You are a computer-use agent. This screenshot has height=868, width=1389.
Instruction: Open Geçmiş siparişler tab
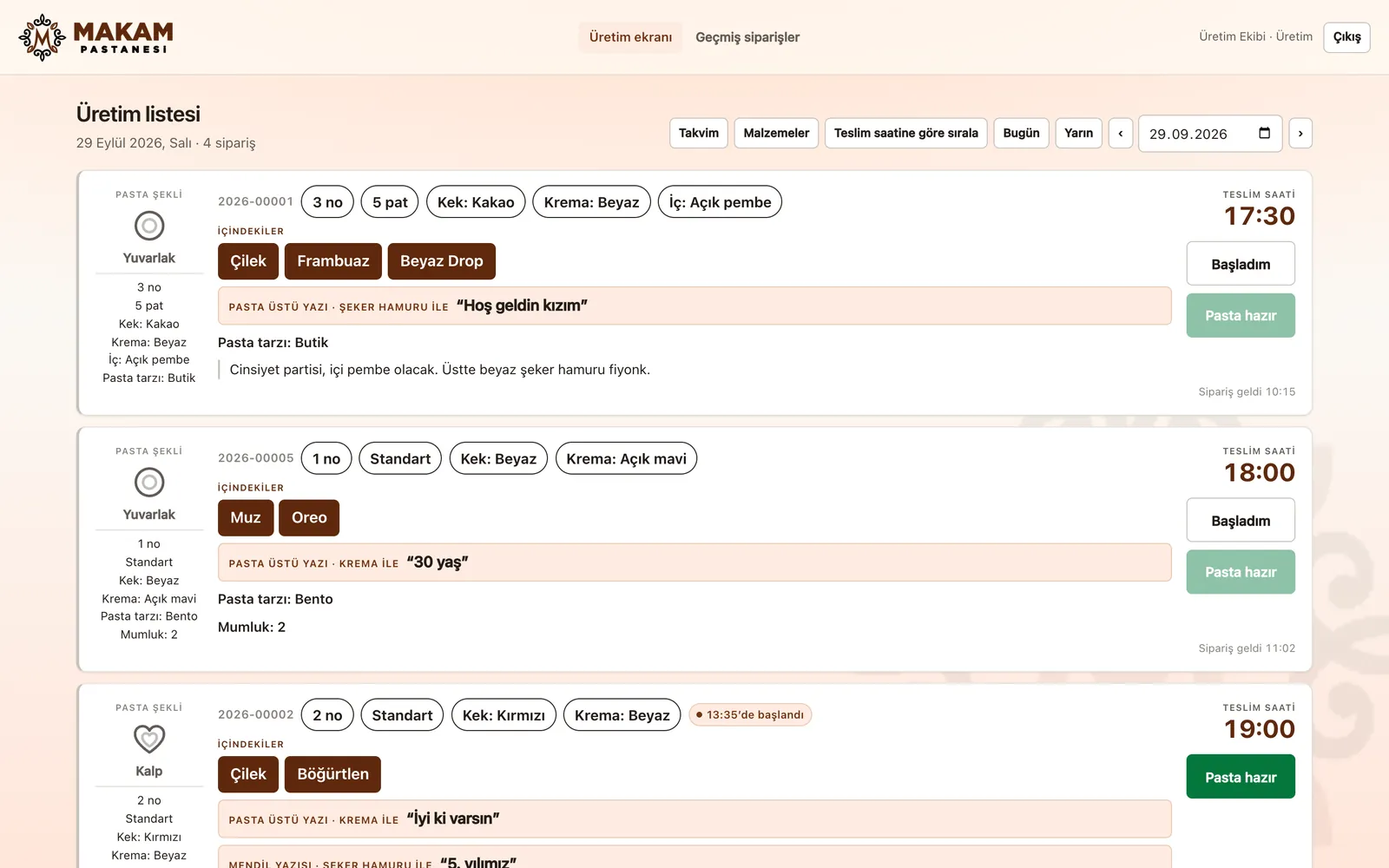pyautogui.click(x=747, y=37)
